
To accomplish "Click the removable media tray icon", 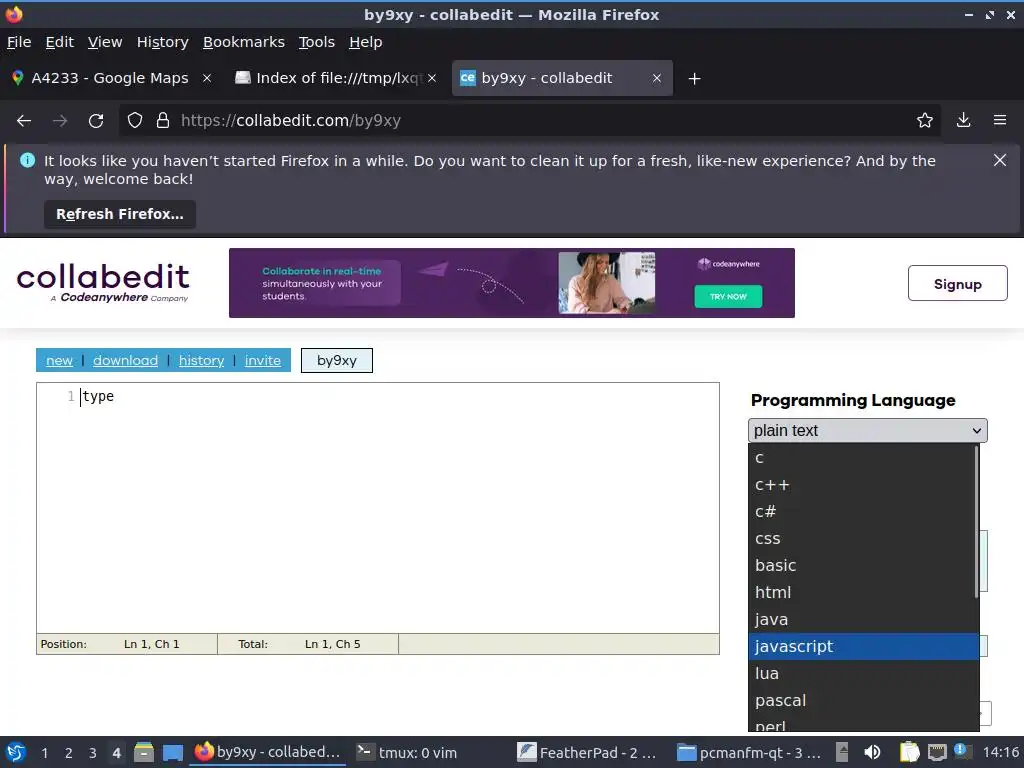I will coord(842,753).
